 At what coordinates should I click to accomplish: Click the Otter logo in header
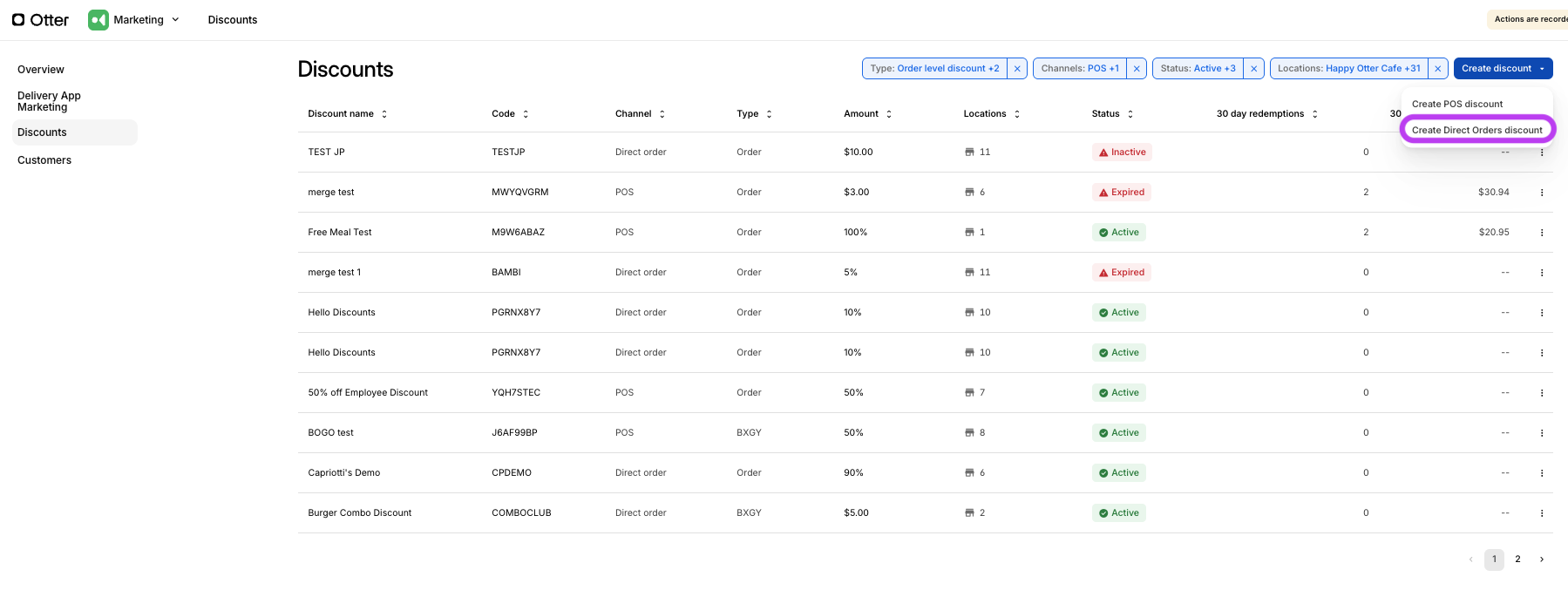40,20
